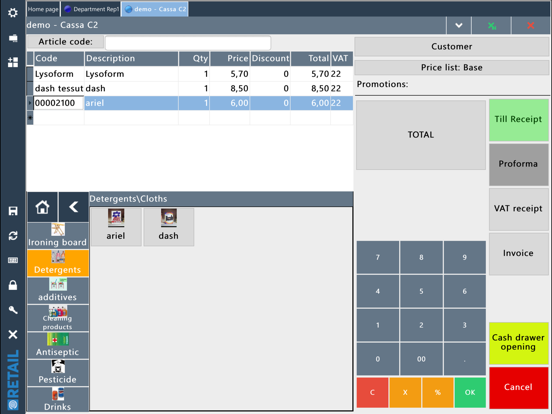Tap keypad digit 8
Viewport: 552px width, 414px height.
click(x=421, y=257)
